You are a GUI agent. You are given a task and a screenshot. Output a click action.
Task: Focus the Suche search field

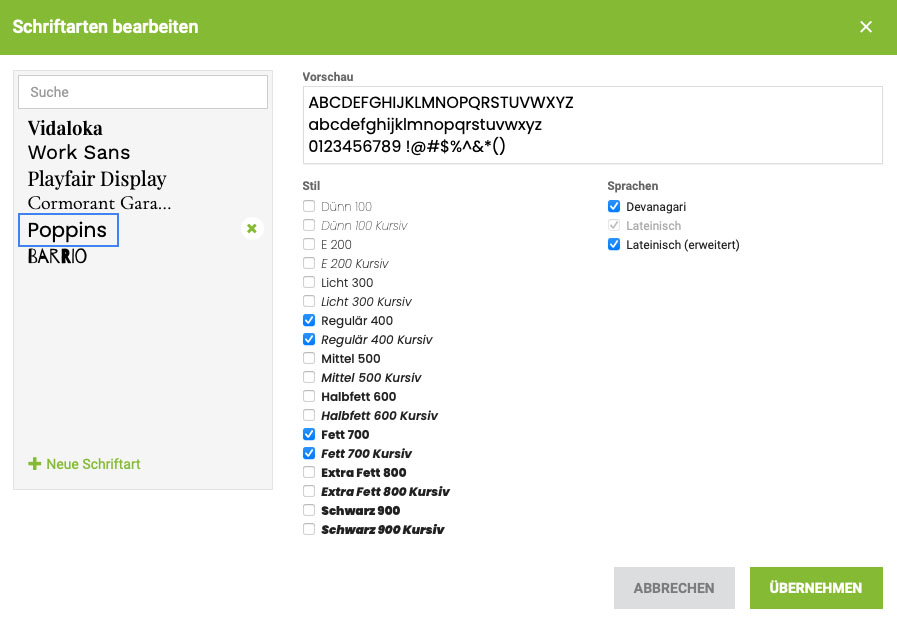click(143, 92)
